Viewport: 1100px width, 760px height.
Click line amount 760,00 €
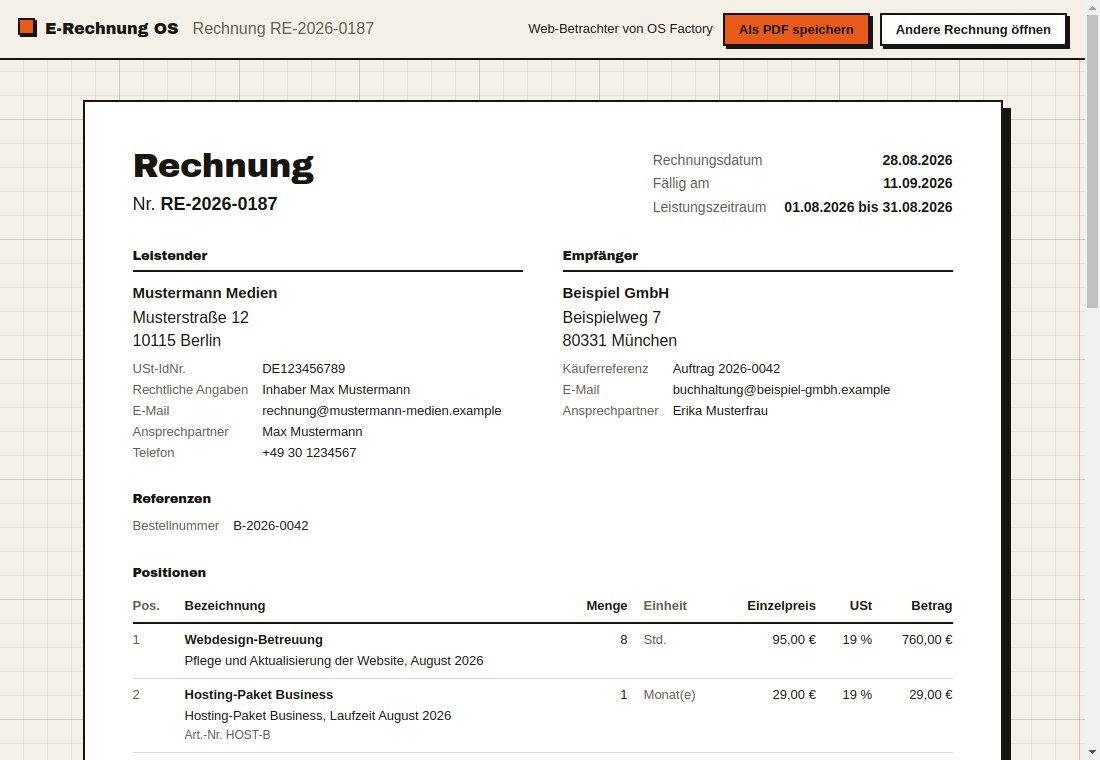pyautogui.click(x=927, y=639)
